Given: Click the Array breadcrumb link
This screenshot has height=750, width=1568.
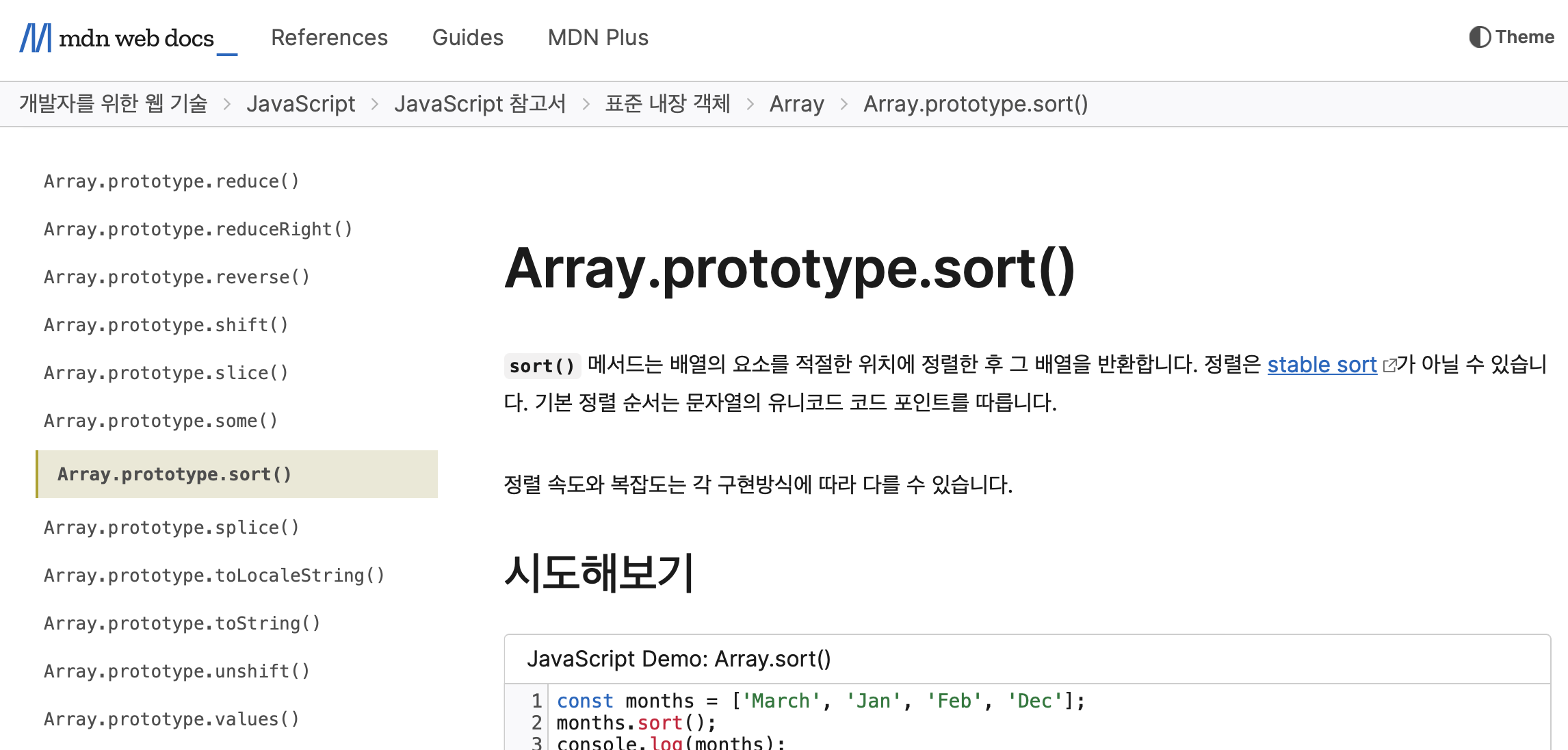Looking at the screenshot, I should coord(796,104).
